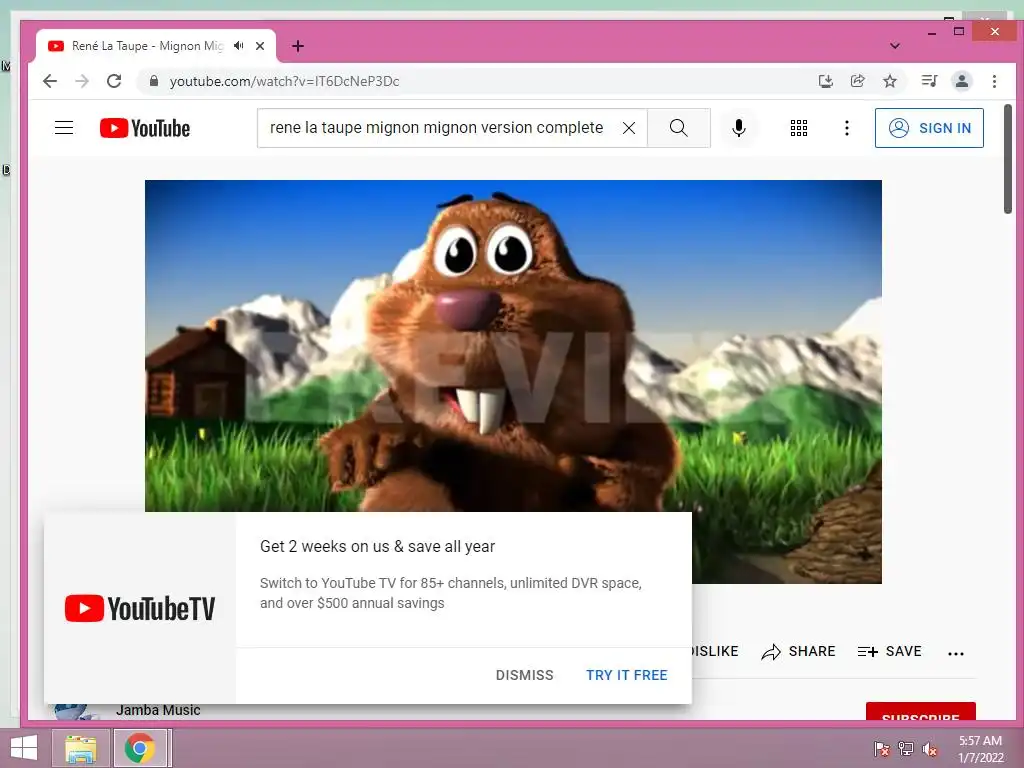Open Chrome's three-dot menu
Image resolution: width=1024 pixels, height=768 pixels.
click(x=994, y=81)
